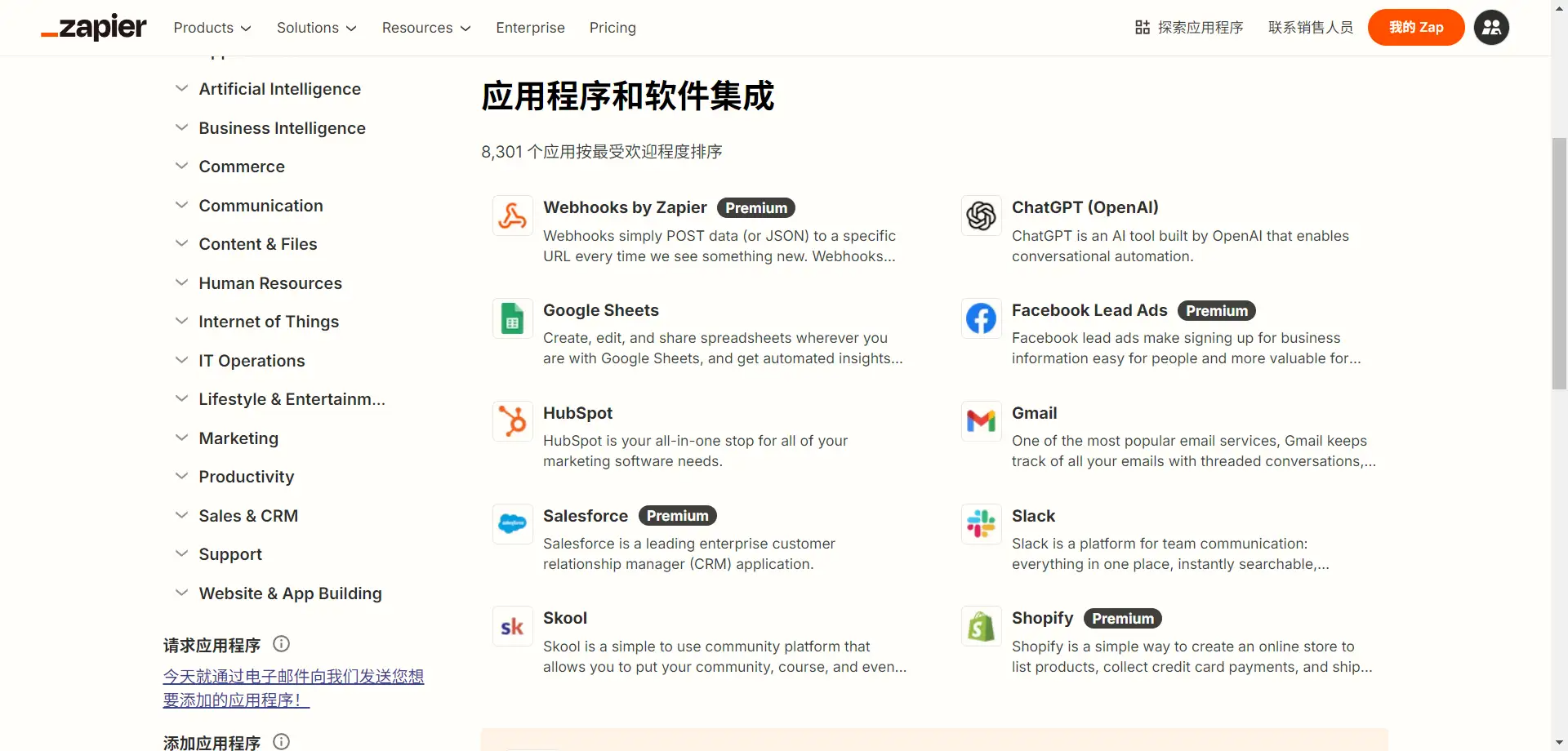This screenshot has width=1568, height=751.
Task: Select the Support category label
Action: (230, 554)
